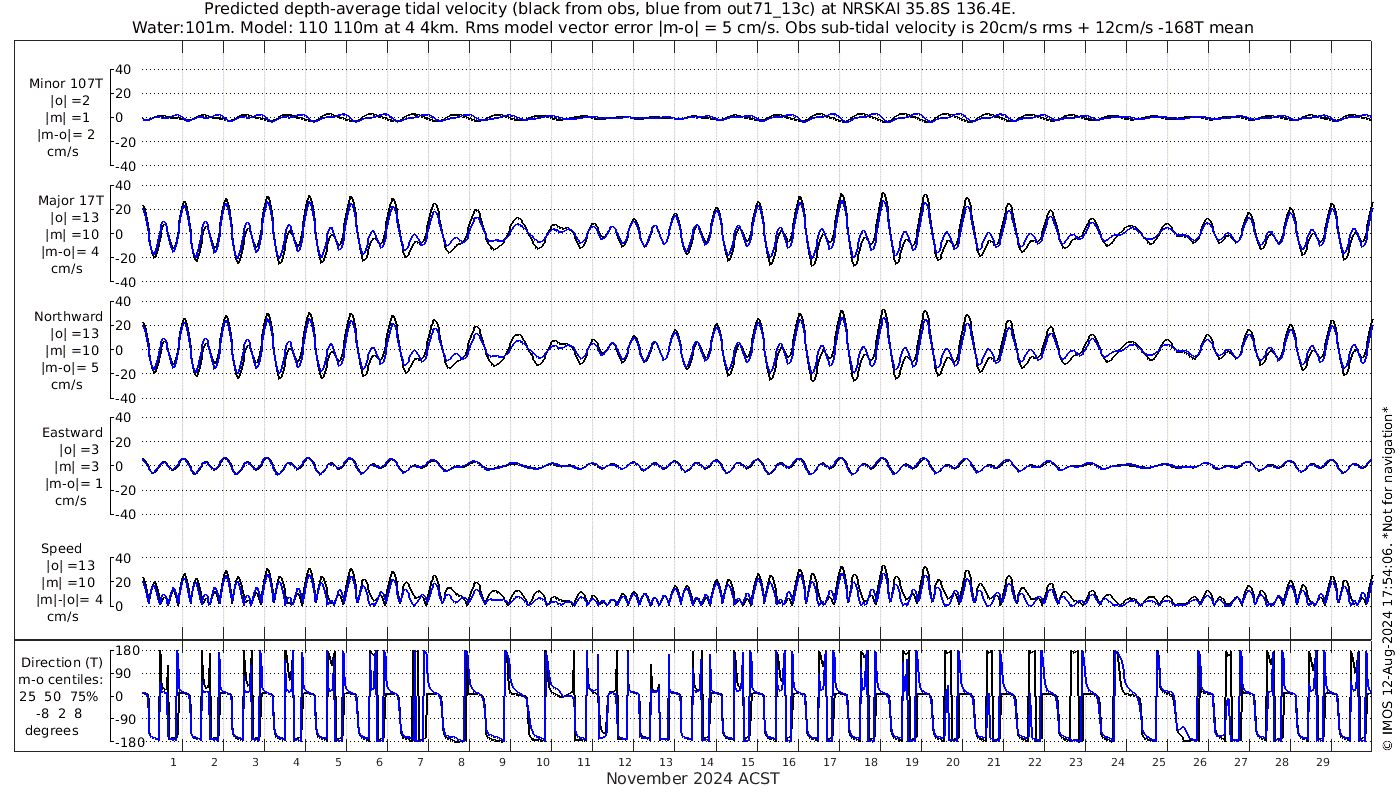Viewport: 1400px width, 800px height.
Task: Select the 'Speed' panel label
Action: (x=61, y=549)
